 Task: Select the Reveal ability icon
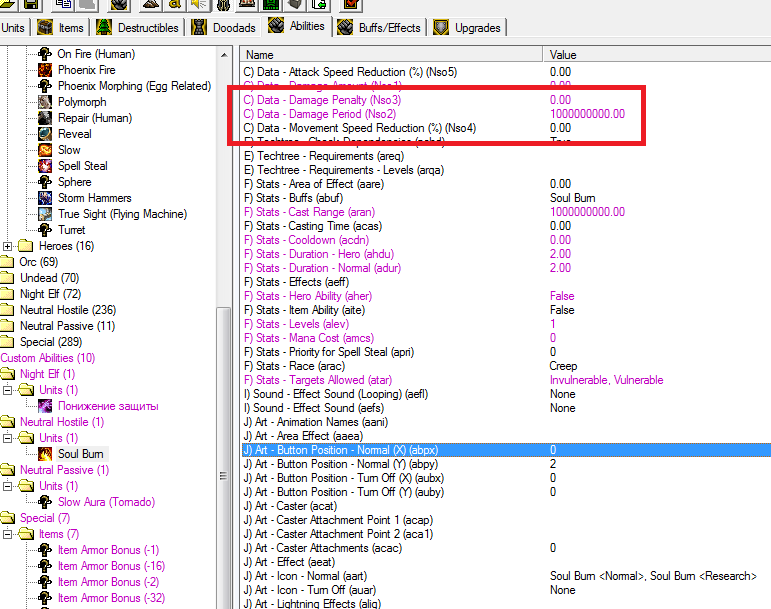[45, 134]
